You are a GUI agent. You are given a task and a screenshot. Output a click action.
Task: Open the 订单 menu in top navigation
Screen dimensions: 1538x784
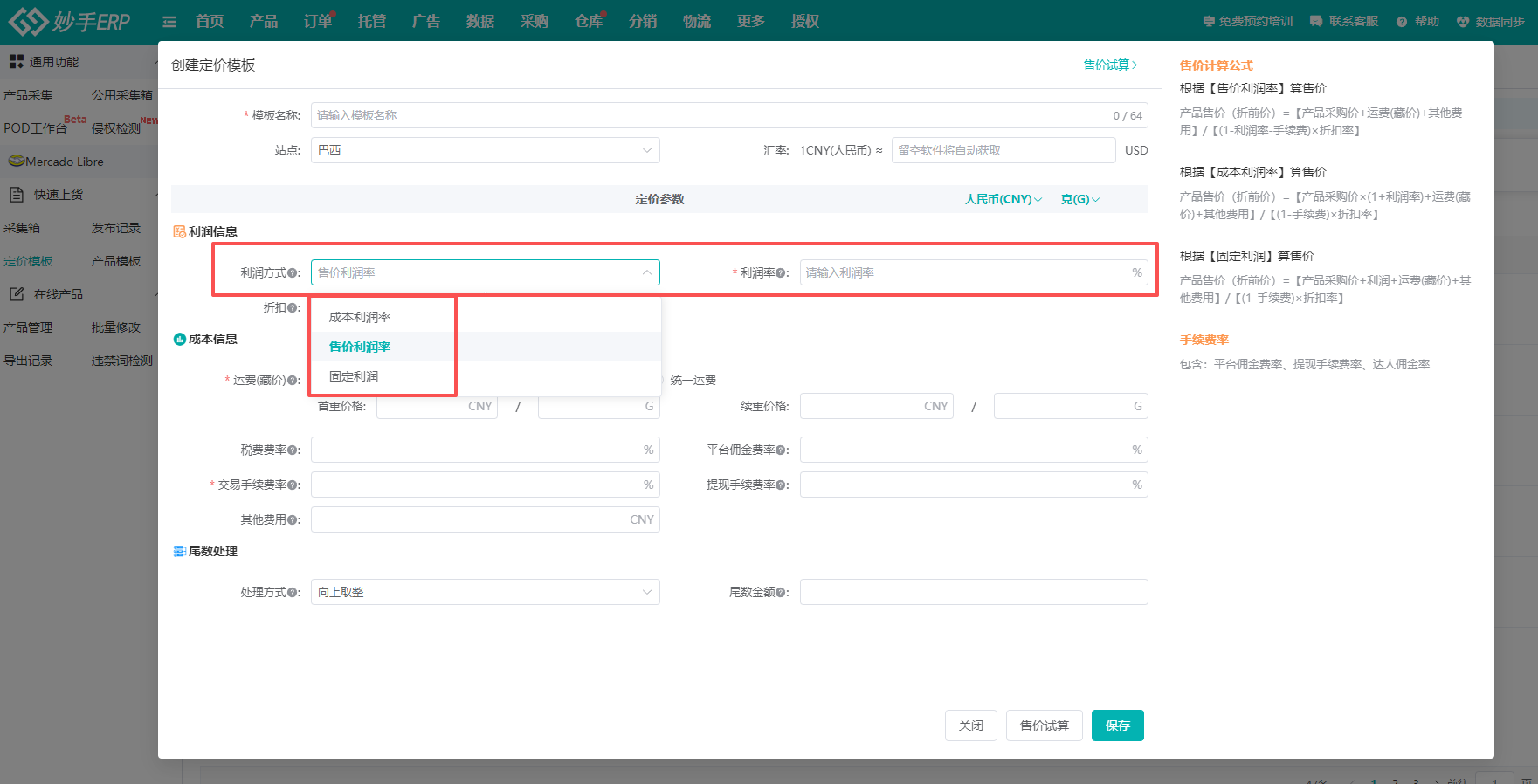317,21
